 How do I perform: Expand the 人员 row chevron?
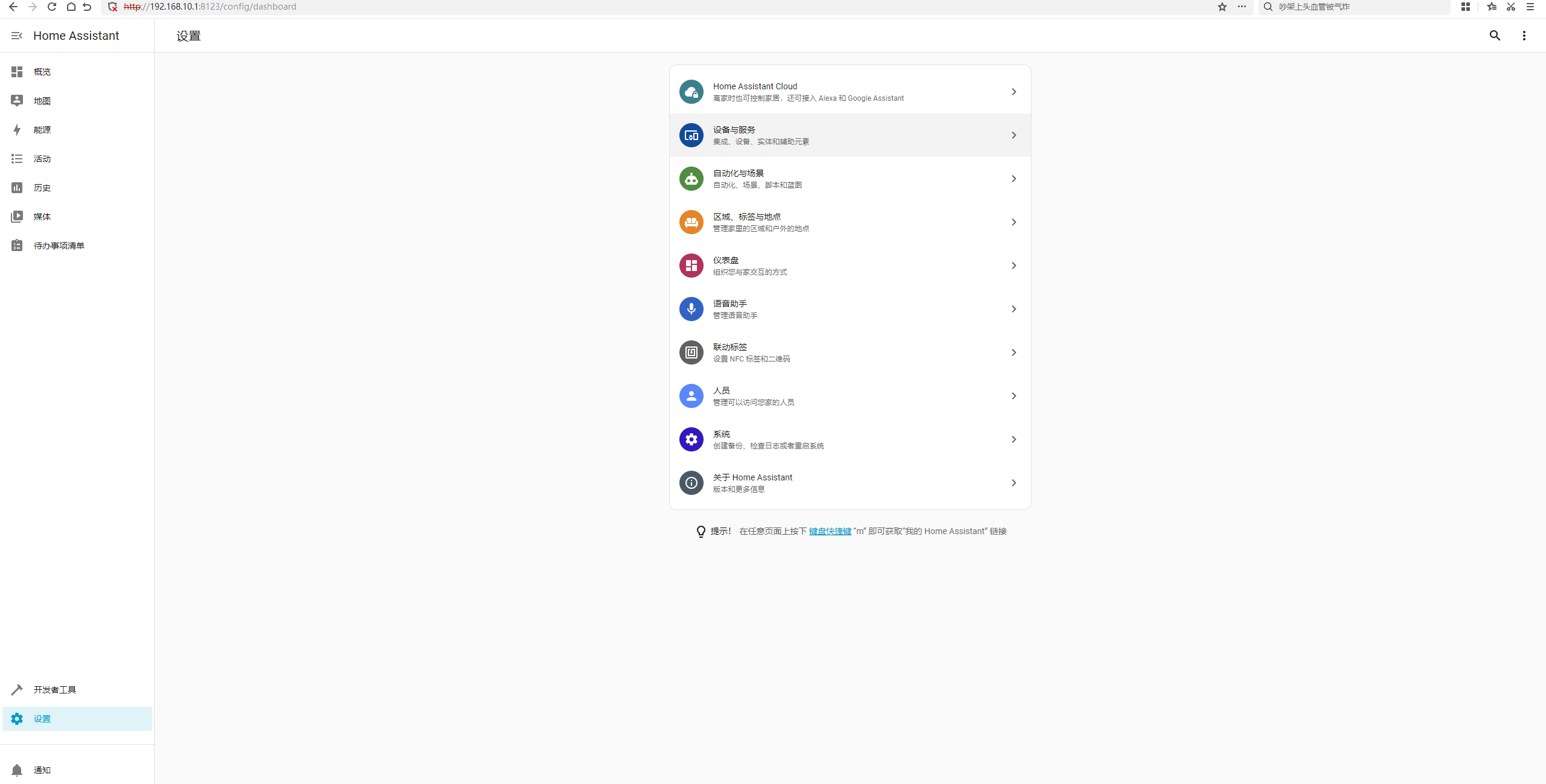pos(1013,396)
